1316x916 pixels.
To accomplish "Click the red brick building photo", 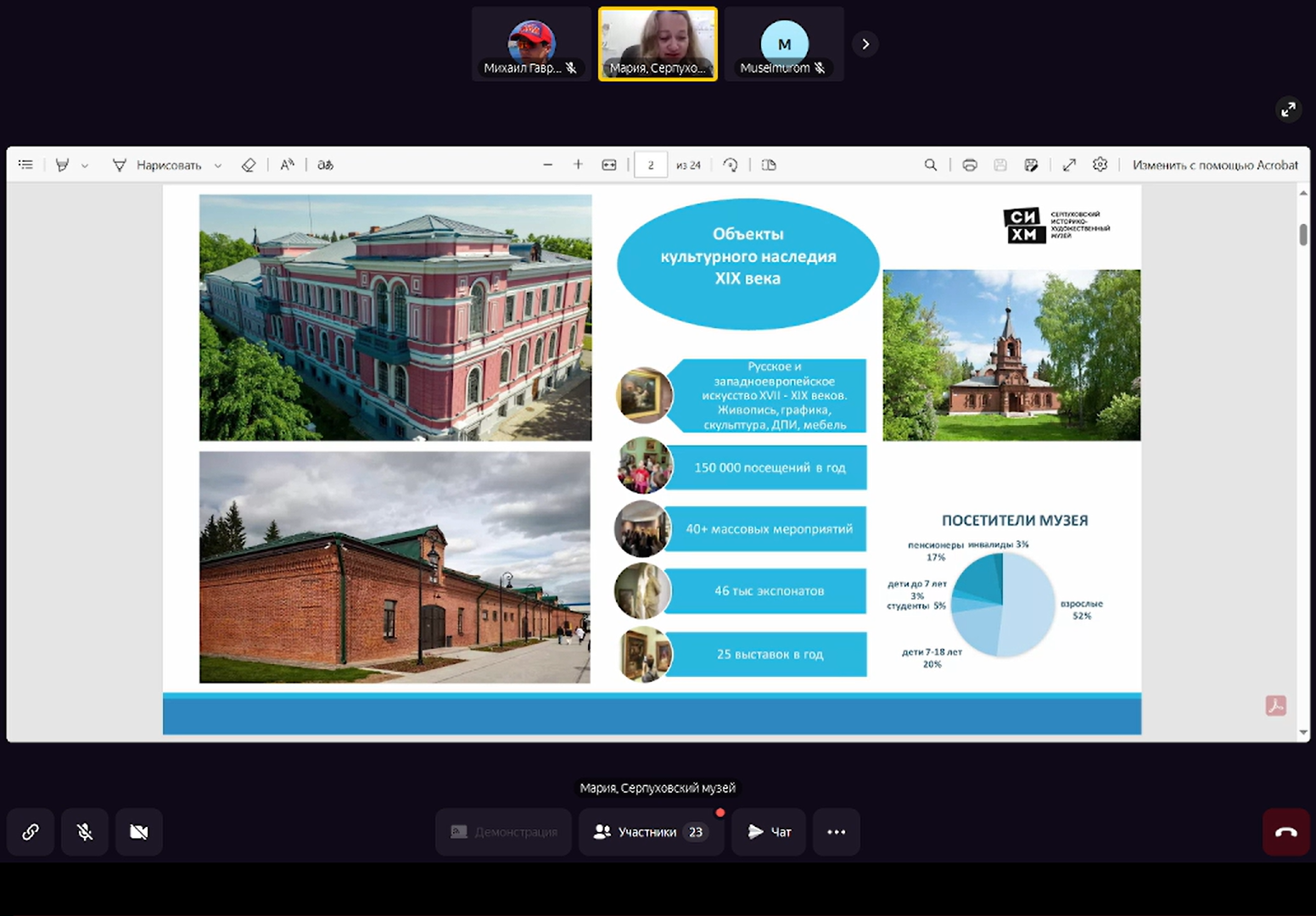I will [395, 567].
